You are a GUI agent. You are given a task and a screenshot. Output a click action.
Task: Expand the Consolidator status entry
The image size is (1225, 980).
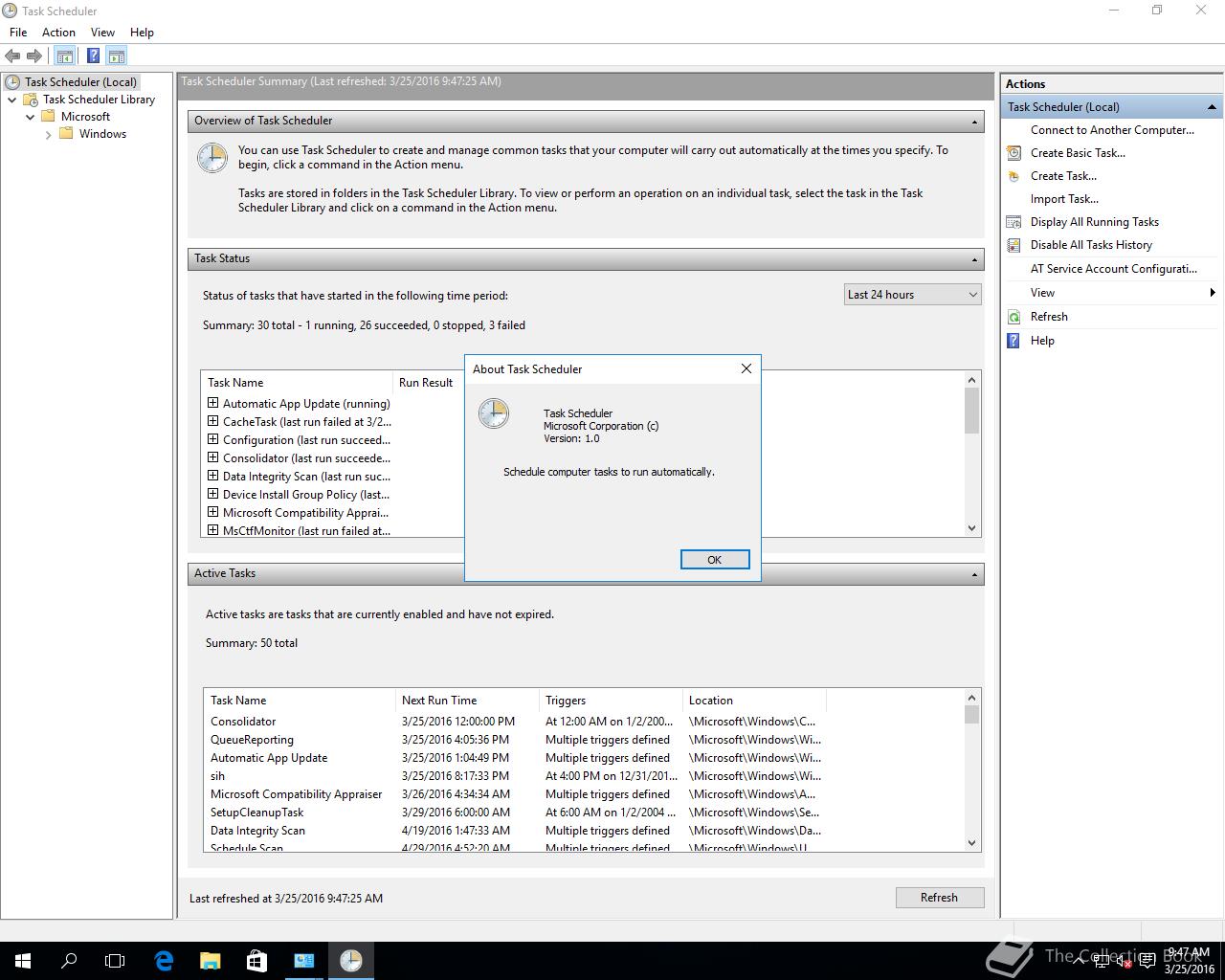[x=212, y=457]
